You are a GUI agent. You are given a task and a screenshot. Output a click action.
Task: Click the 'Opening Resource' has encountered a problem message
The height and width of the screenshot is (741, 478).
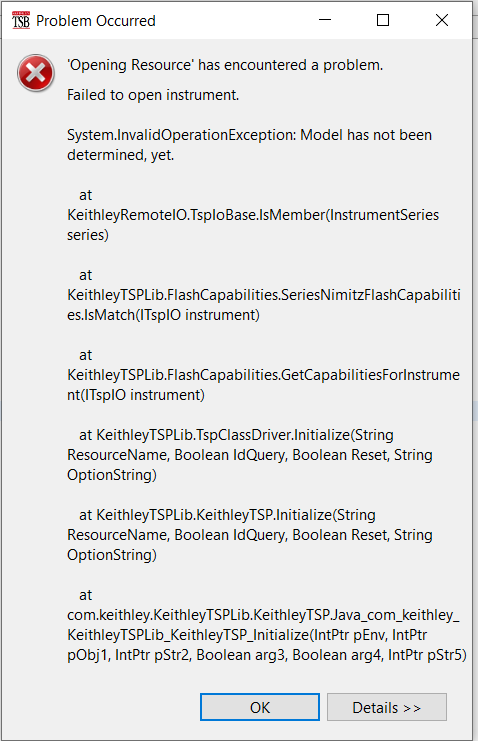(x=225, y=65)
